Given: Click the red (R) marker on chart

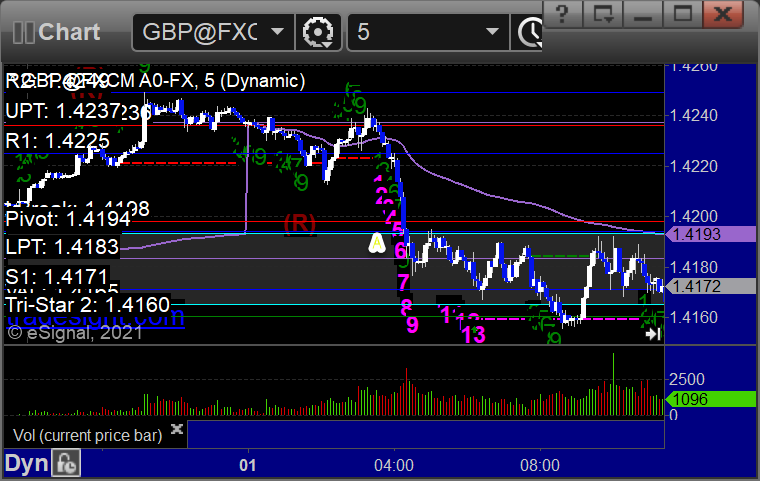Looking at the screenshot, I should [x=300, y=224].
